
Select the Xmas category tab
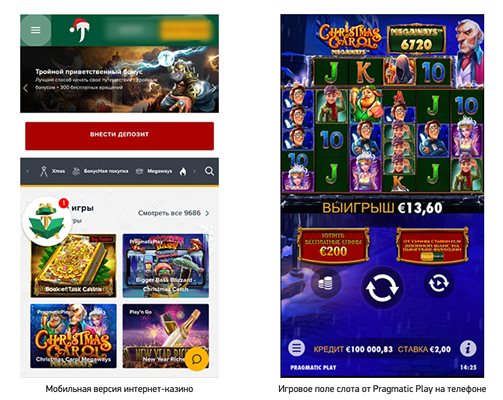[52, 171]
